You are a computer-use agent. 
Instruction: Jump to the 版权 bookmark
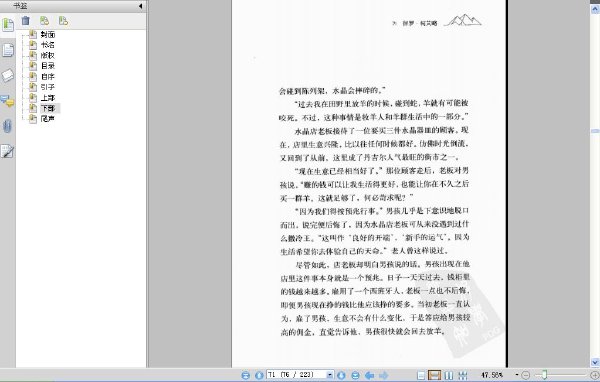tap(48, 56)
